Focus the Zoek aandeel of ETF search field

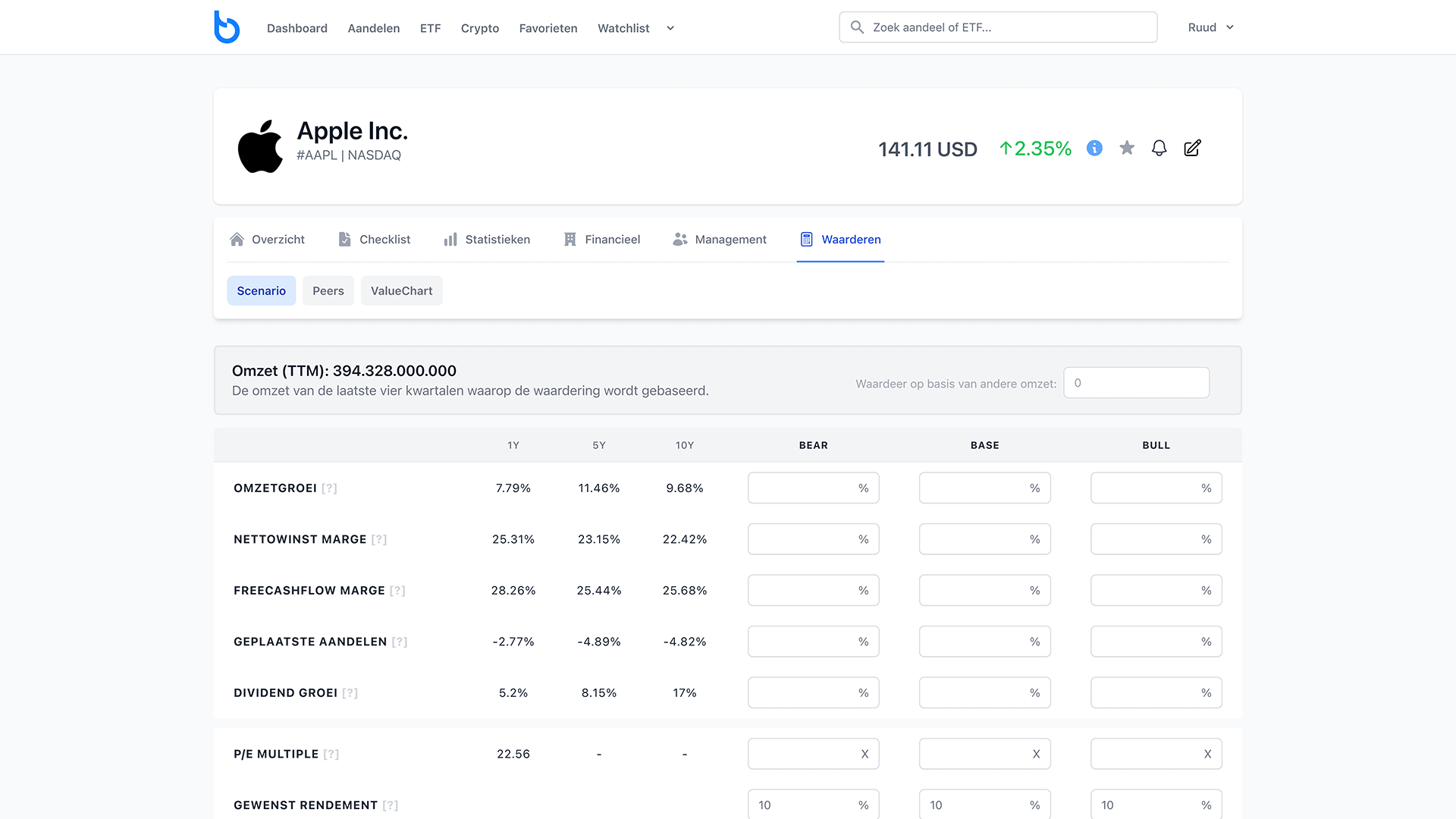click(998, 27)
